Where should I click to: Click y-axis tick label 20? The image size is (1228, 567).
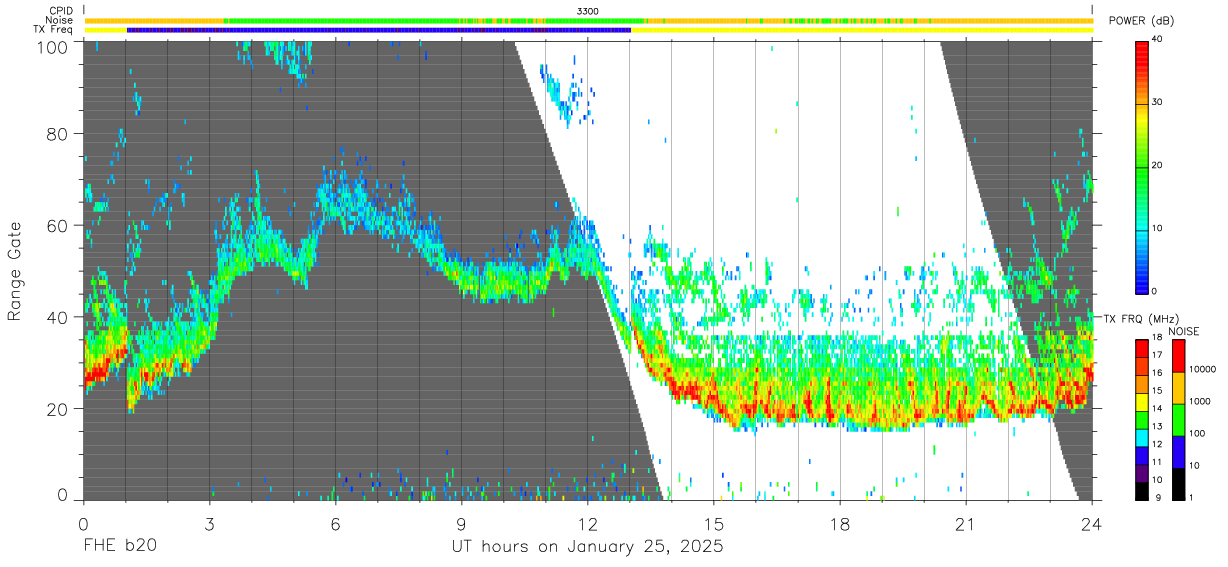pos(58,409)
